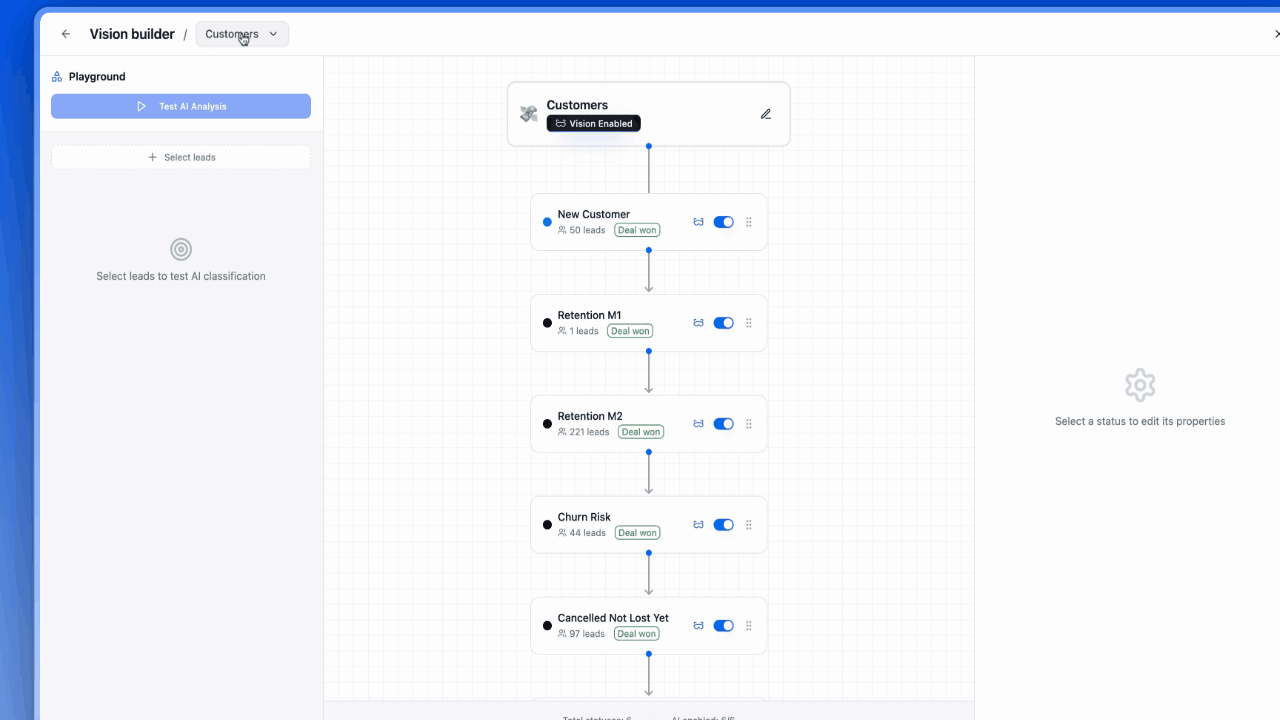Toggle the Churn Risk switch

coord(723,525)
